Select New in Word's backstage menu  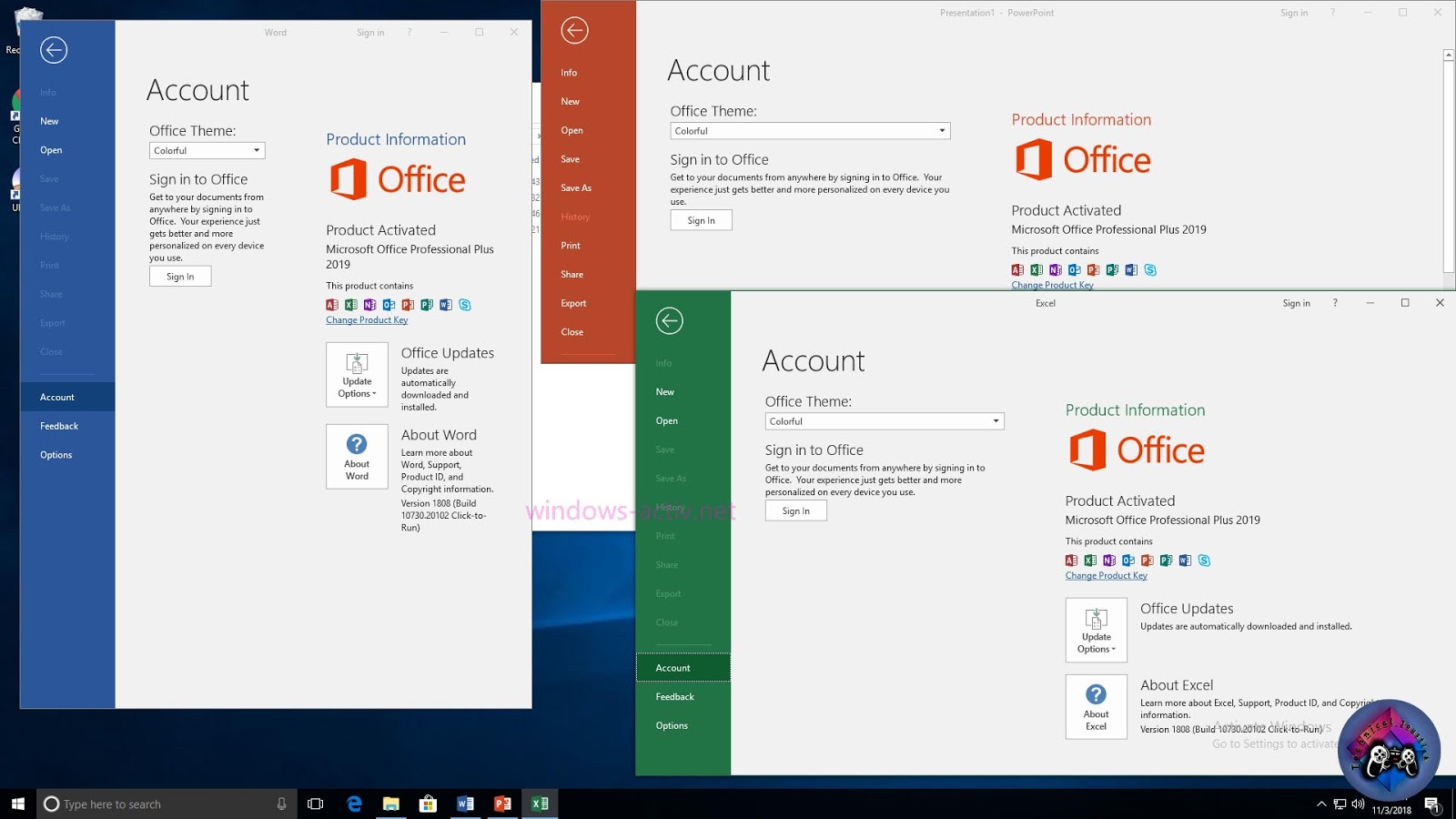coord(49,121)
